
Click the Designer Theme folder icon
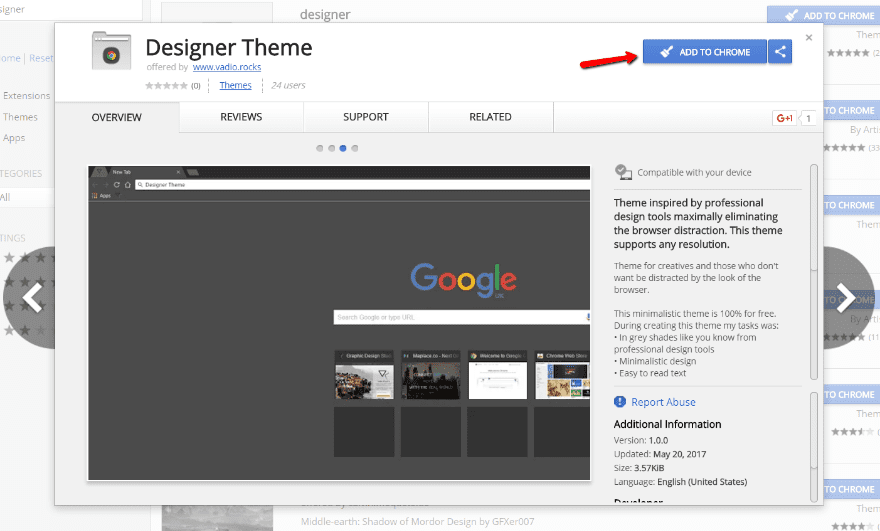111,51
